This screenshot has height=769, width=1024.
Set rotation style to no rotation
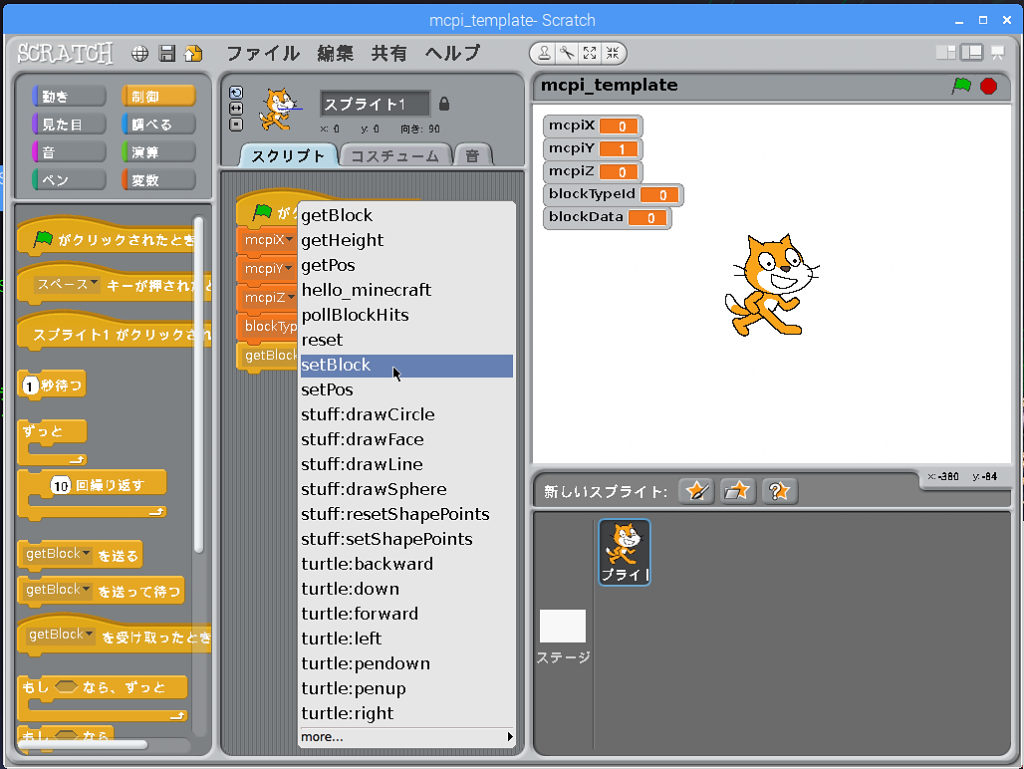tap(236, 124)
